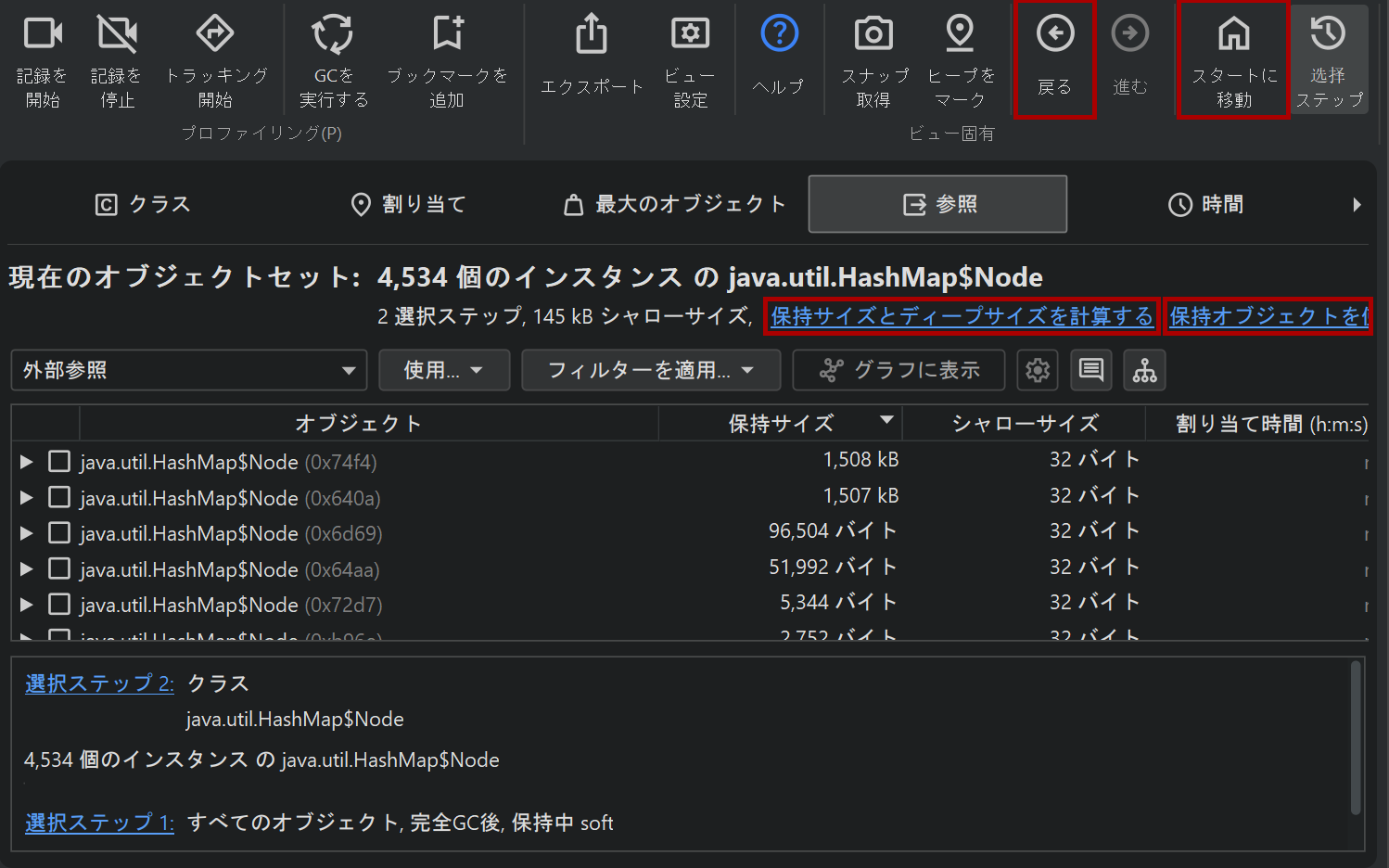Click the ブックマークを追加 icon
This screenshot has width=1389, height=868.
[448, 34]
